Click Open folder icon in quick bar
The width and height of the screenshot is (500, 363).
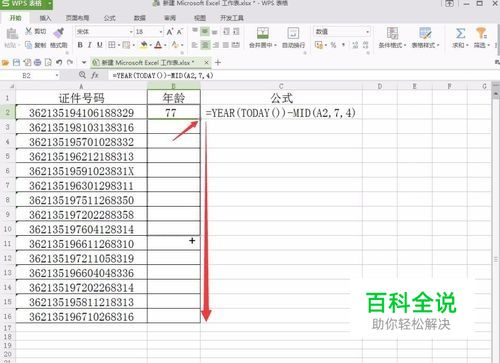[x=5, y=62]
